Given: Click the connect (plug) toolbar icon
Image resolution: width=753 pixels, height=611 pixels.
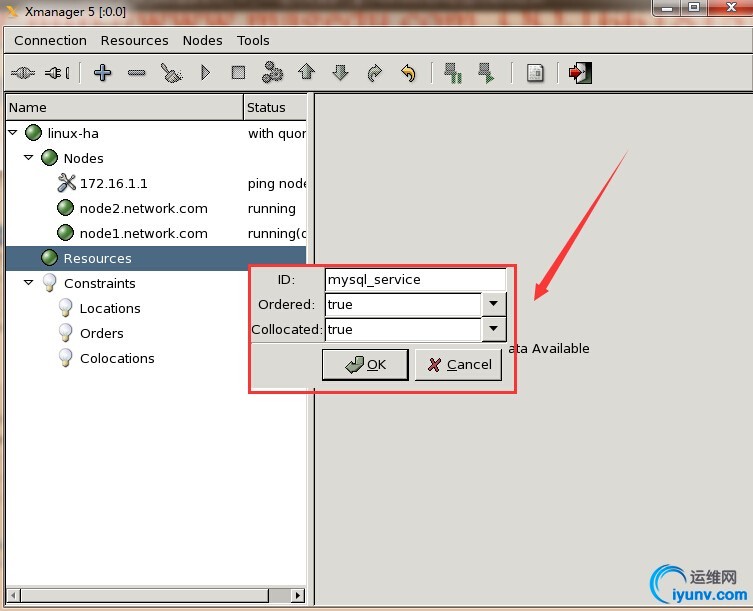Looking at the screenshot, I should (23, 73).
